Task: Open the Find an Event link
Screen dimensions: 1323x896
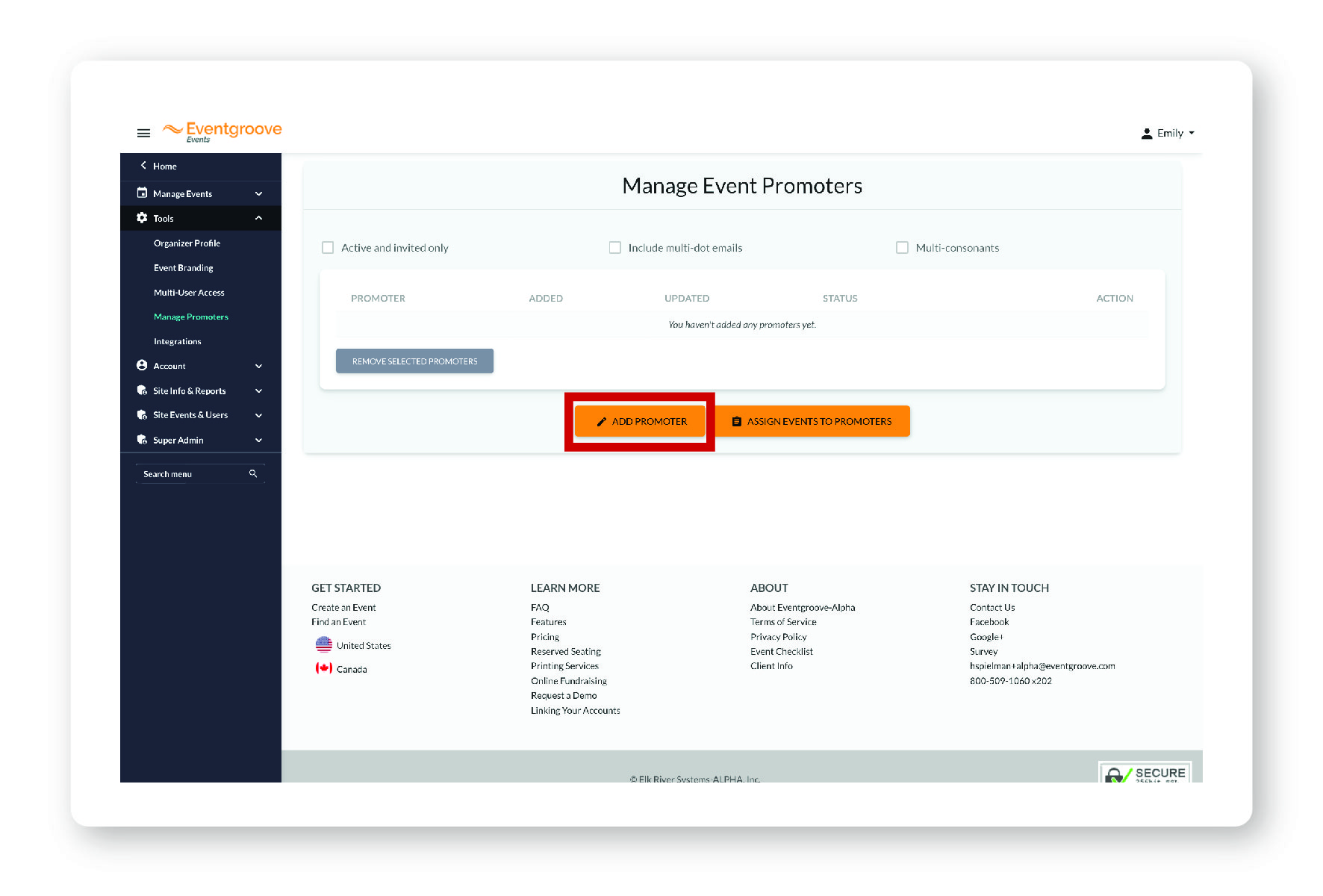Action: pos(338,622)
